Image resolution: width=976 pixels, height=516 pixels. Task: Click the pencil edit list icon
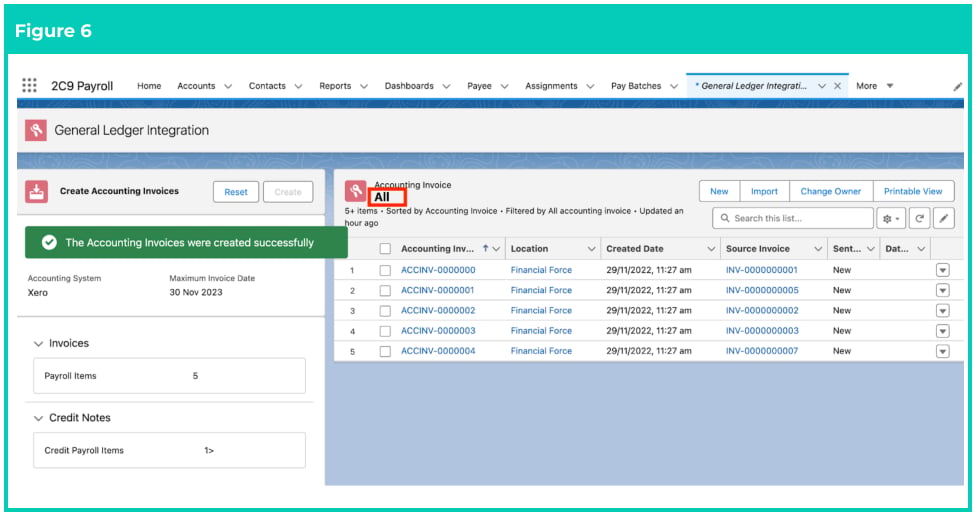click(944, 218)
